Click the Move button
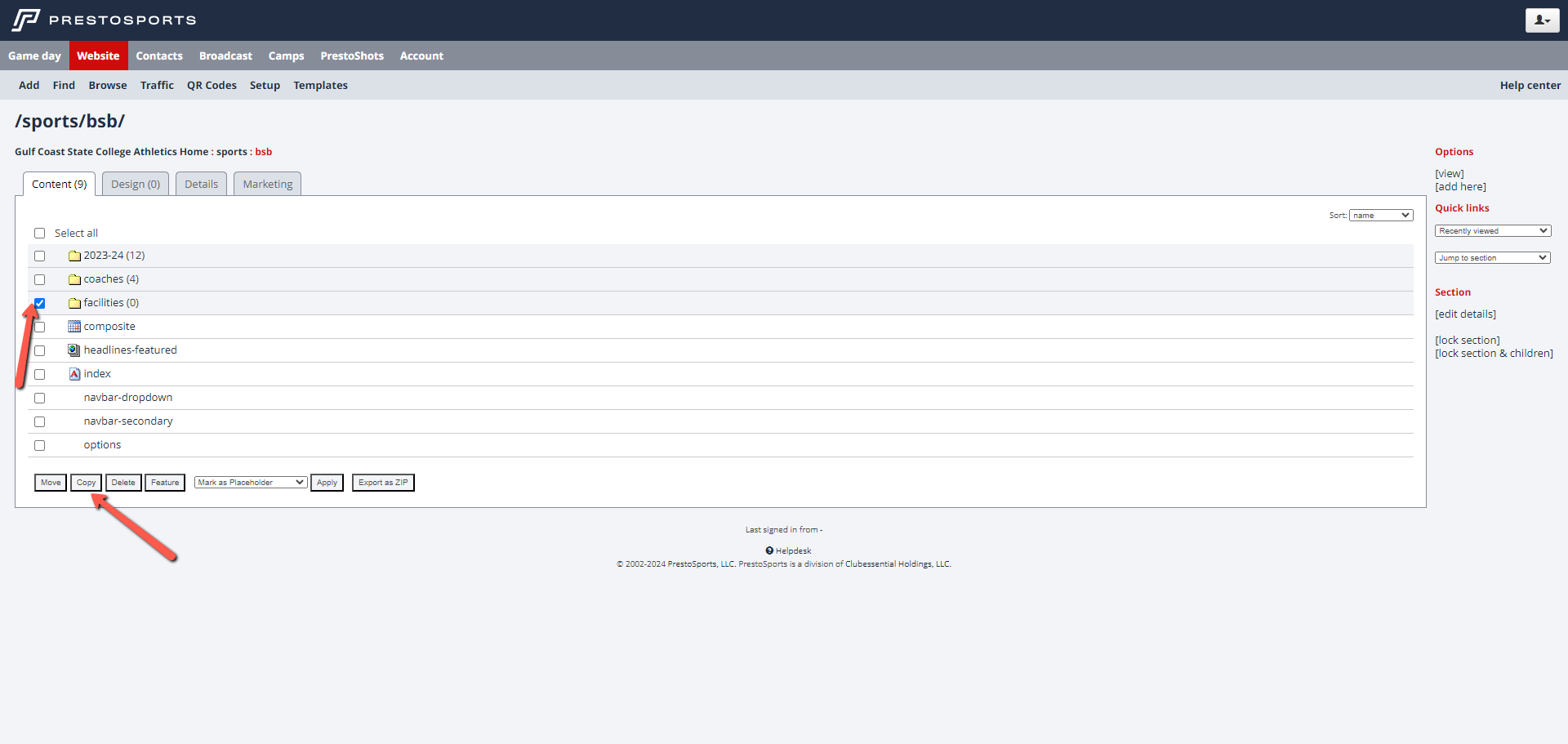 (x=51, y=483)
